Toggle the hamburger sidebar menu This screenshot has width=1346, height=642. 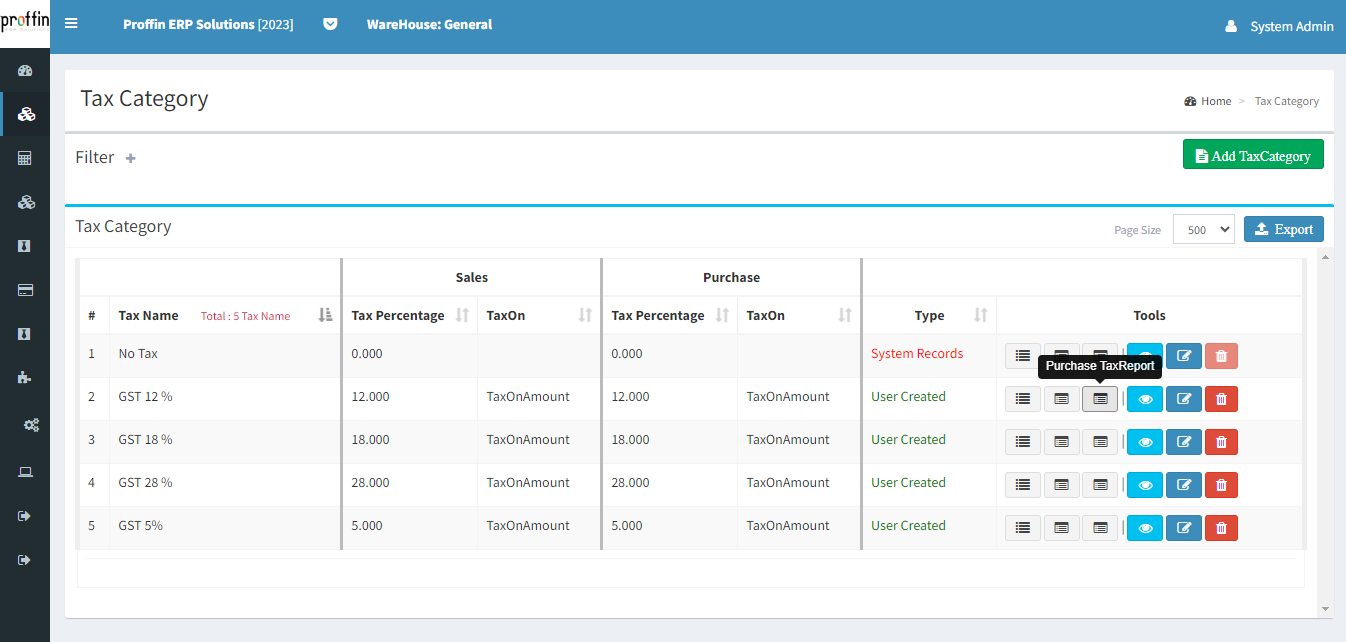[71, 24]
